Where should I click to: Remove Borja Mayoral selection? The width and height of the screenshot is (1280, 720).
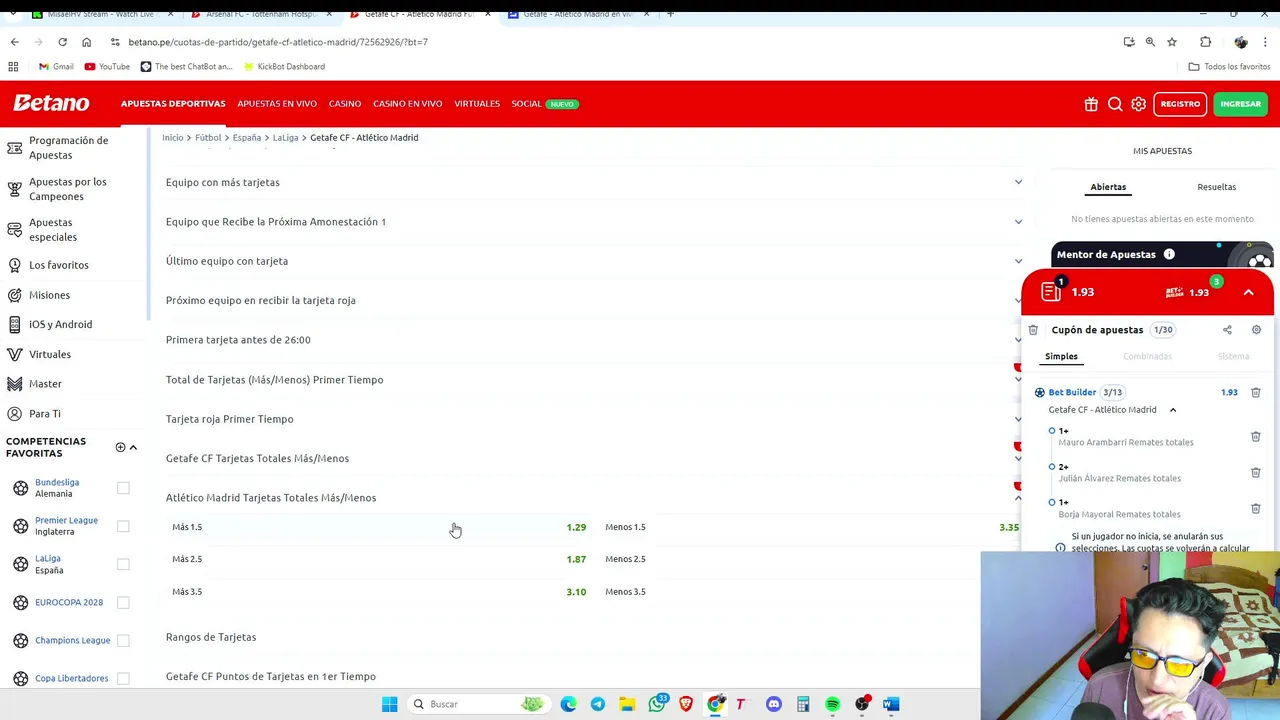coord(1256,509)
